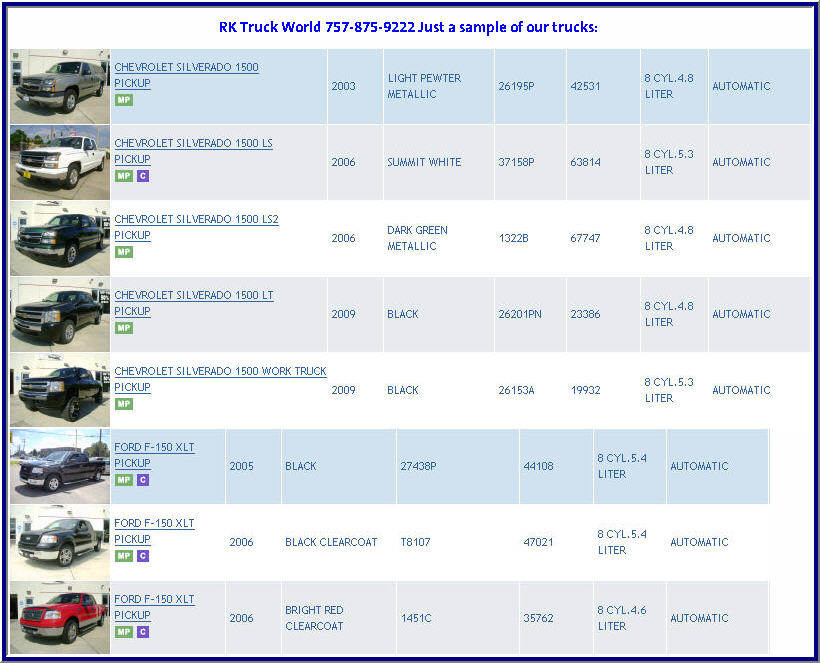This screenshot has height=663, width=820.
Task: Click MP badge under Silverado 1500 LS2
Action: tap(124, 252)
